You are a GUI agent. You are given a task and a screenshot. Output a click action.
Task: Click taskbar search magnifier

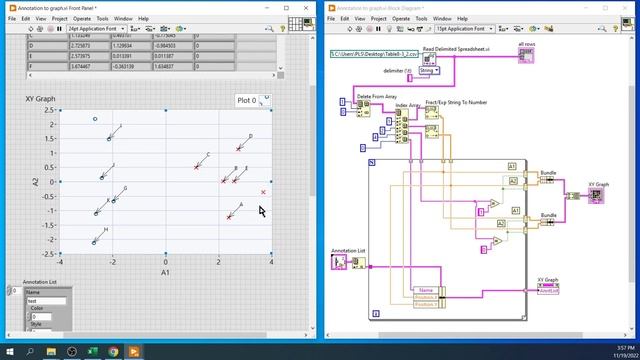(x=30, y=351)
